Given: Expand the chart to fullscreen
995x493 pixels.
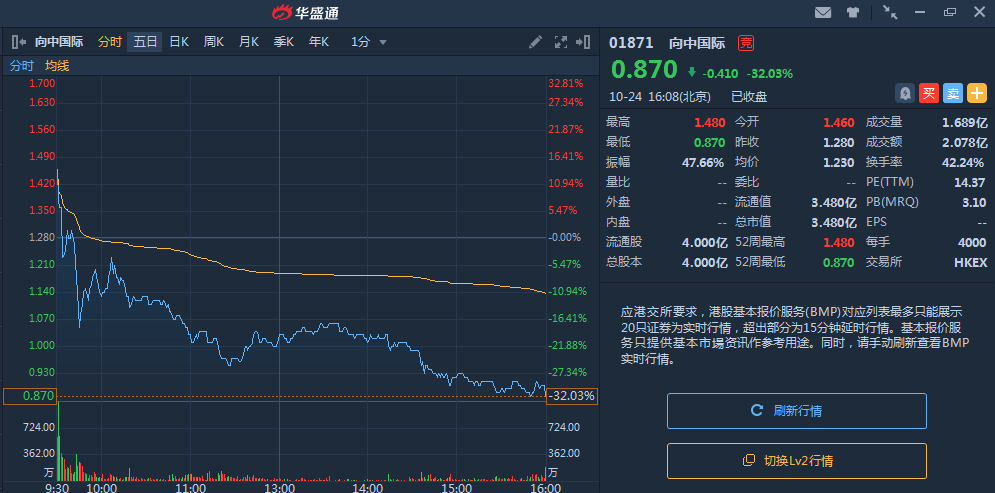Looking at the screenshot, I should click(561, 42).
